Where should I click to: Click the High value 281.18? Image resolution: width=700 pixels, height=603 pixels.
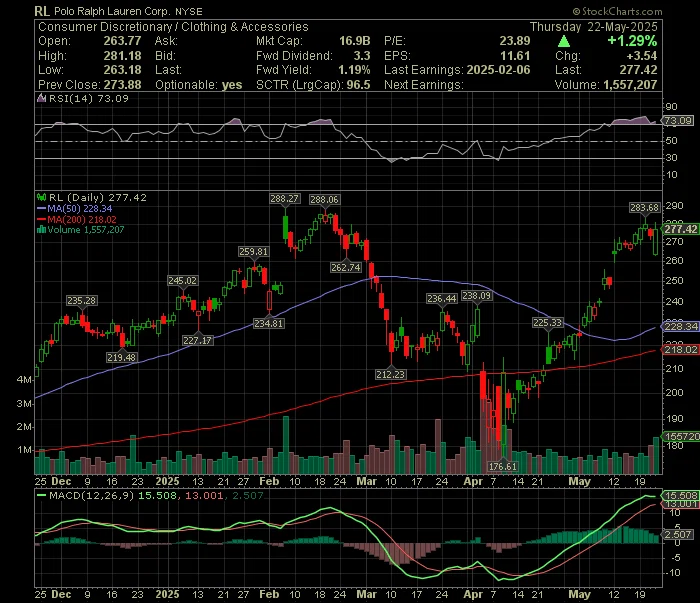click(x=122, y=56)
